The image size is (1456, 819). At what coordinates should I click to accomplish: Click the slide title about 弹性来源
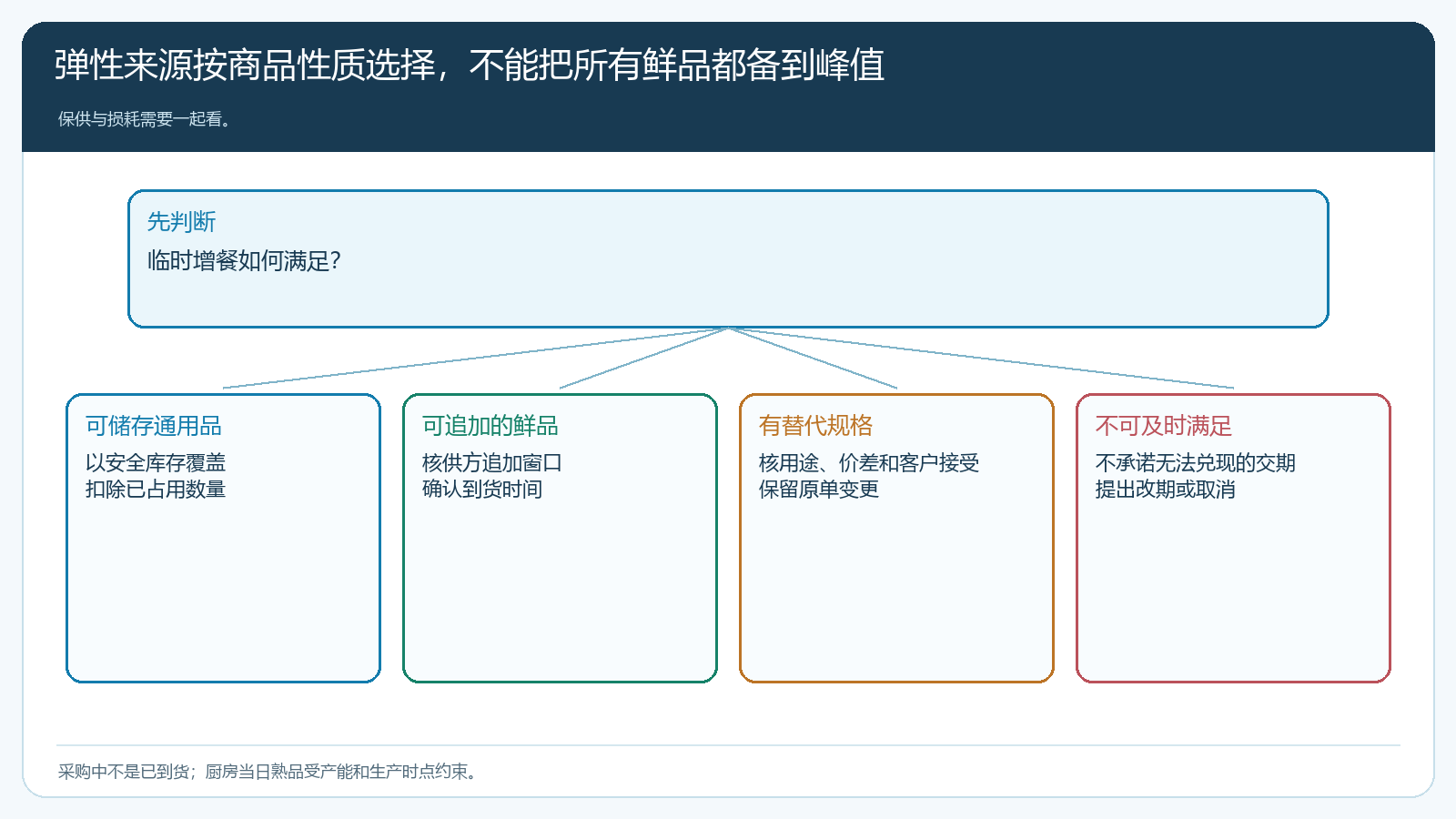click(470, 65)
